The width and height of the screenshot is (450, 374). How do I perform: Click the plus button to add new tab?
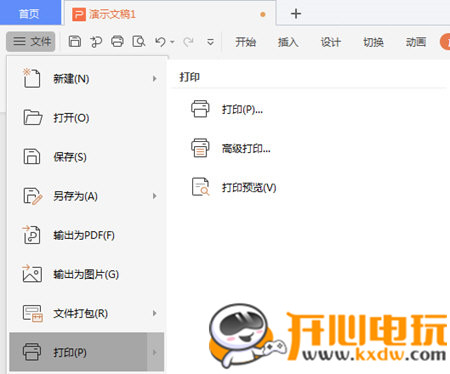pos(296,14)
